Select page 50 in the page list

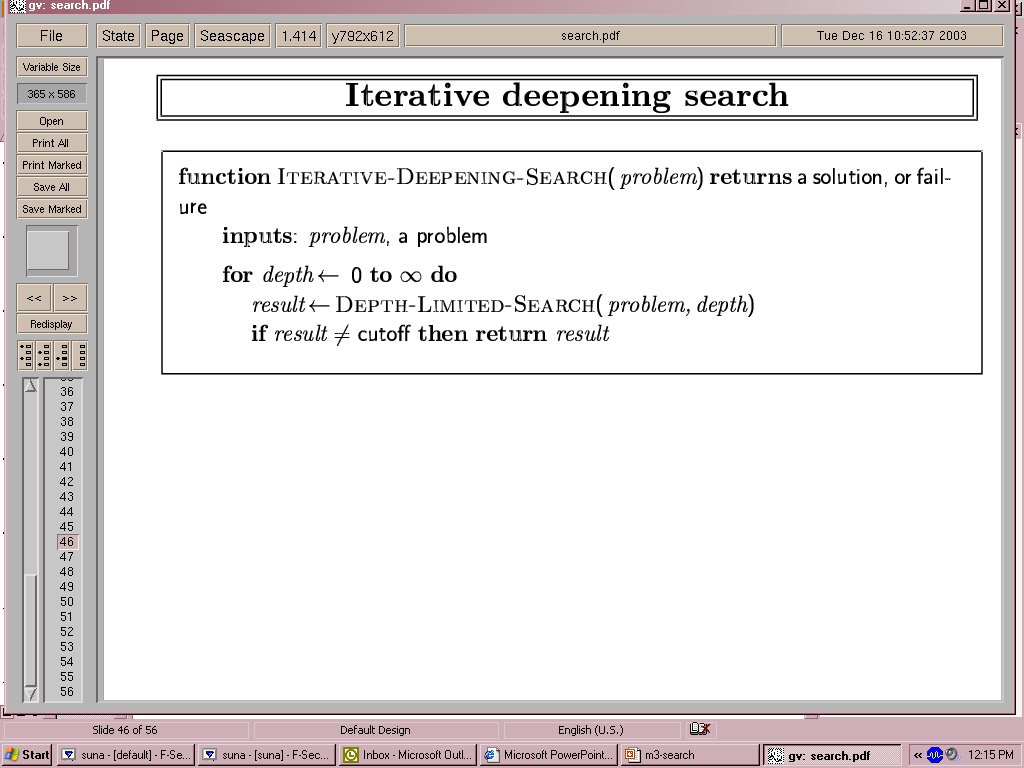click(67, 602)
